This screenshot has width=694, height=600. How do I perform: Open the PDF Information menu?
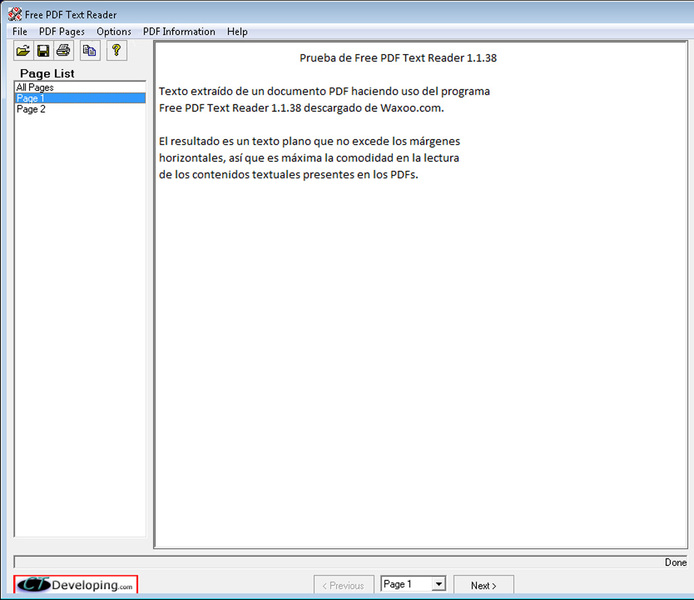(x=179, y=31)
